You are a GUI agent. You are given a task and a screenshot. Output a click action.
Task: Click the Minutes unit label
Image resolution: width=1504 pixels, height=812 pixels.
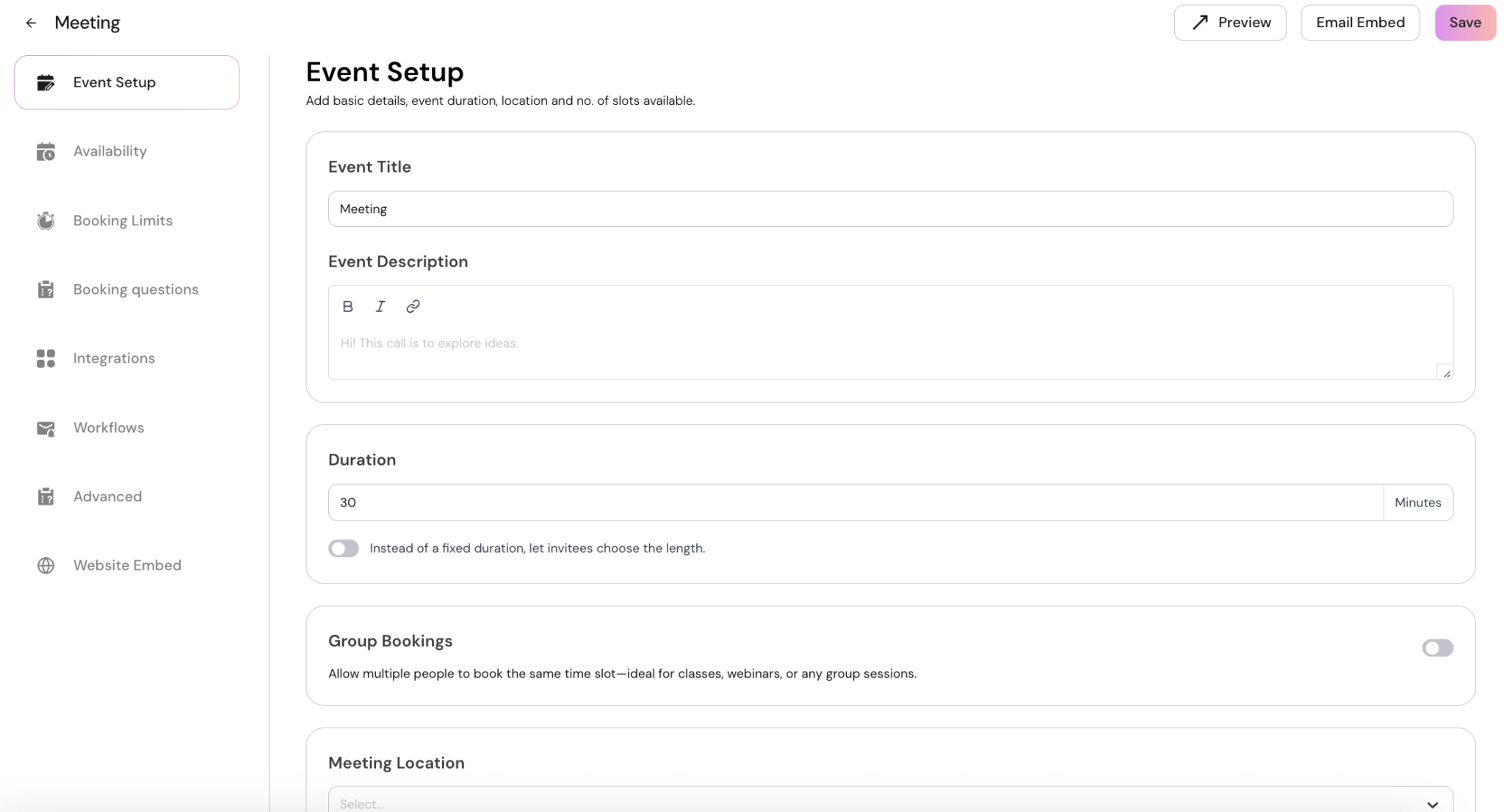coord(1417,502)
